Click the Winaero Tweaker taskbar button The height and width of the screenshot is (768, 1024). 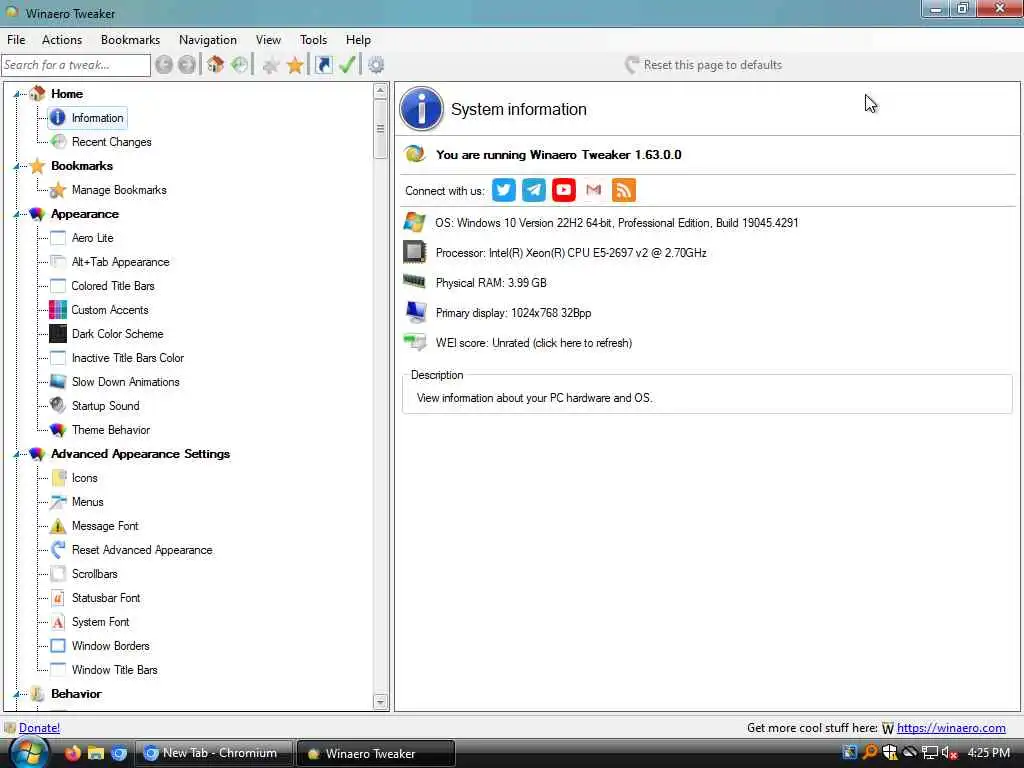pos(376,753)
